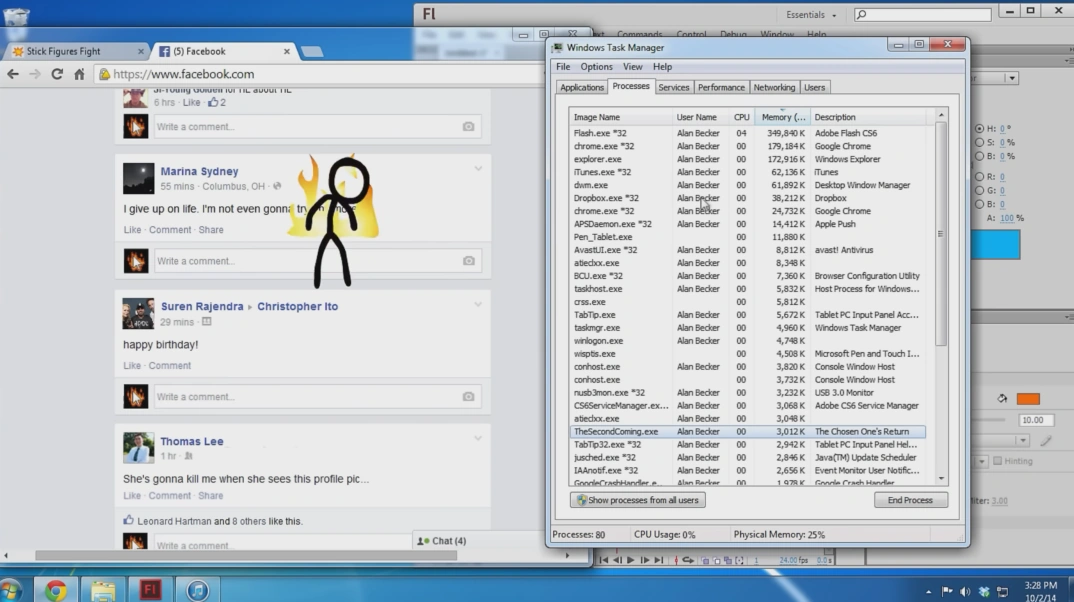Viewport: 1074px width, 602px height.
Task: Open the Essentials workspace dropdown
Action: pyautogui.click(x=812, y=15)
